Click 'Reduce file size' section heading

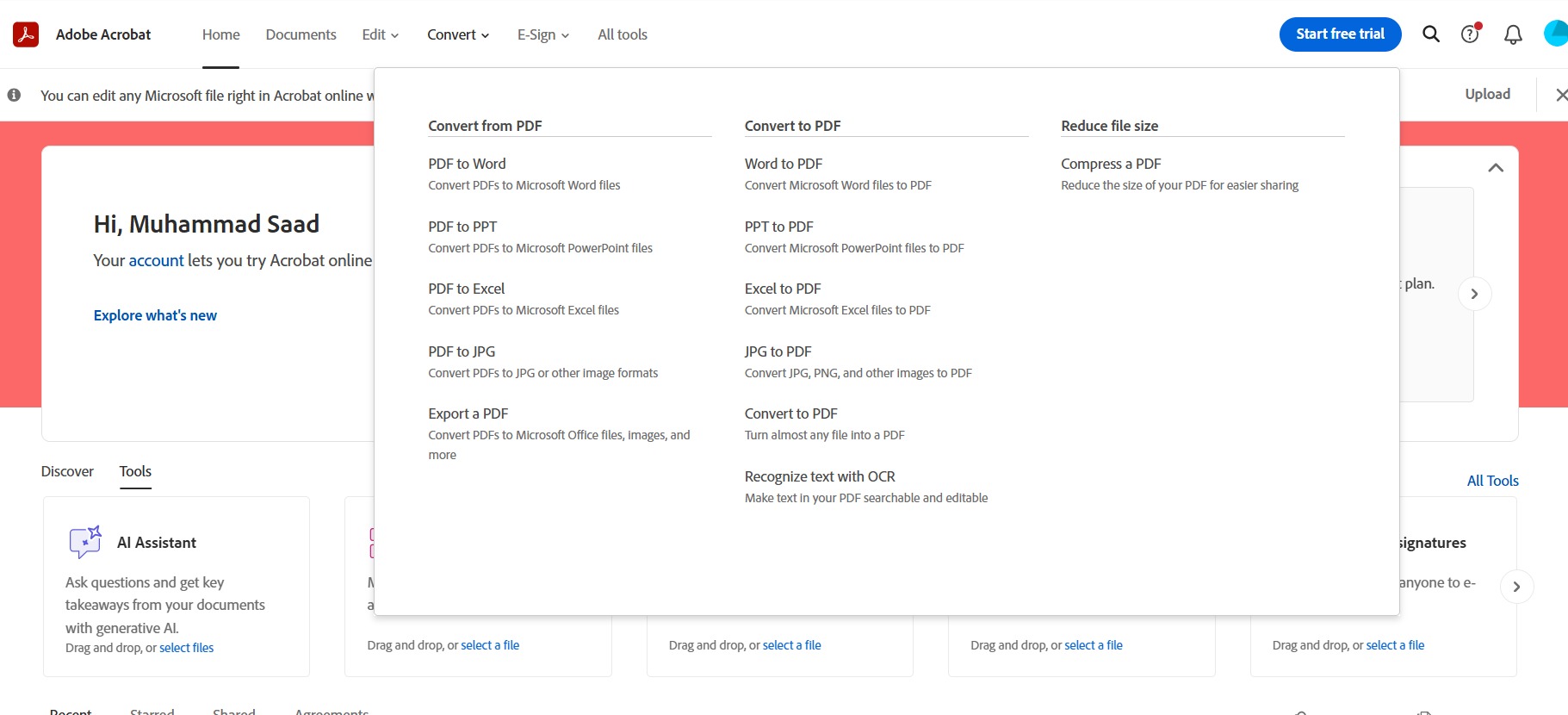pos(1109,126)
